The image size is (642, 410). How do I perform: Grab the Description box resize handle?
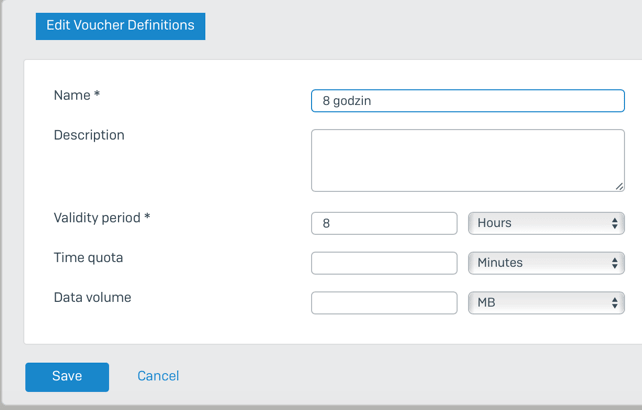tap(619, 186)
